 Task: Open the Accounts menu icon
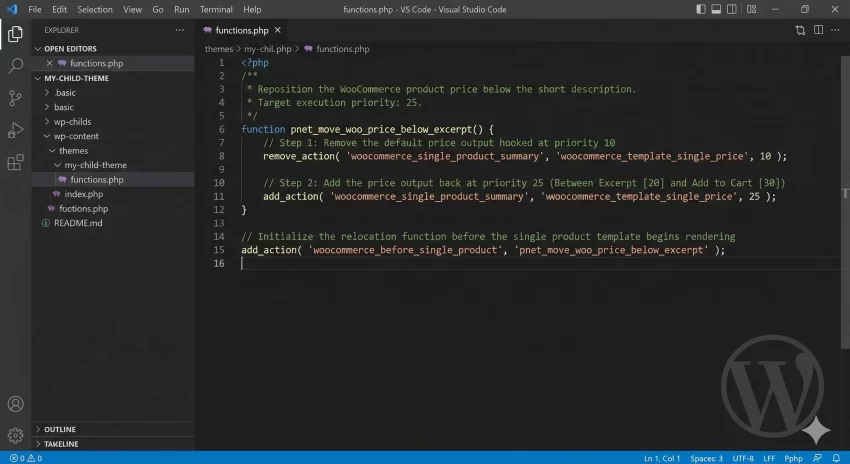15,404
